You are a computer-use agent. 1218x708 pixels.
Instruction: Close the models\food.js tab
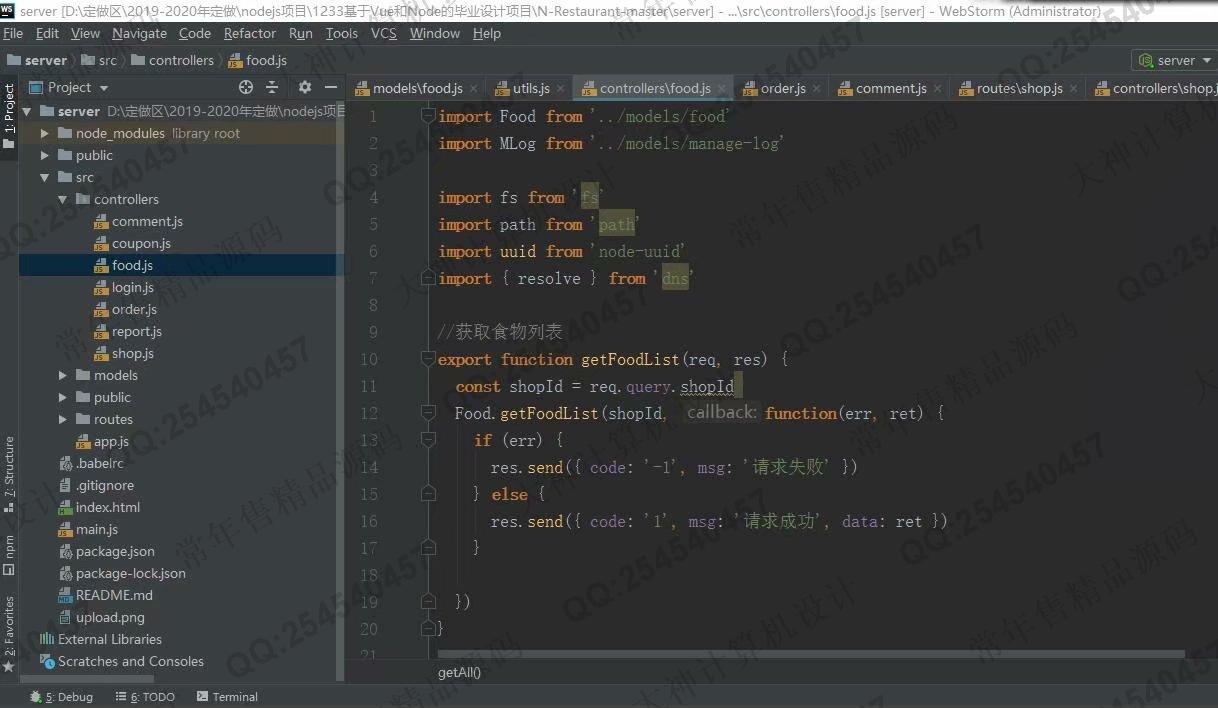(474, 89)
